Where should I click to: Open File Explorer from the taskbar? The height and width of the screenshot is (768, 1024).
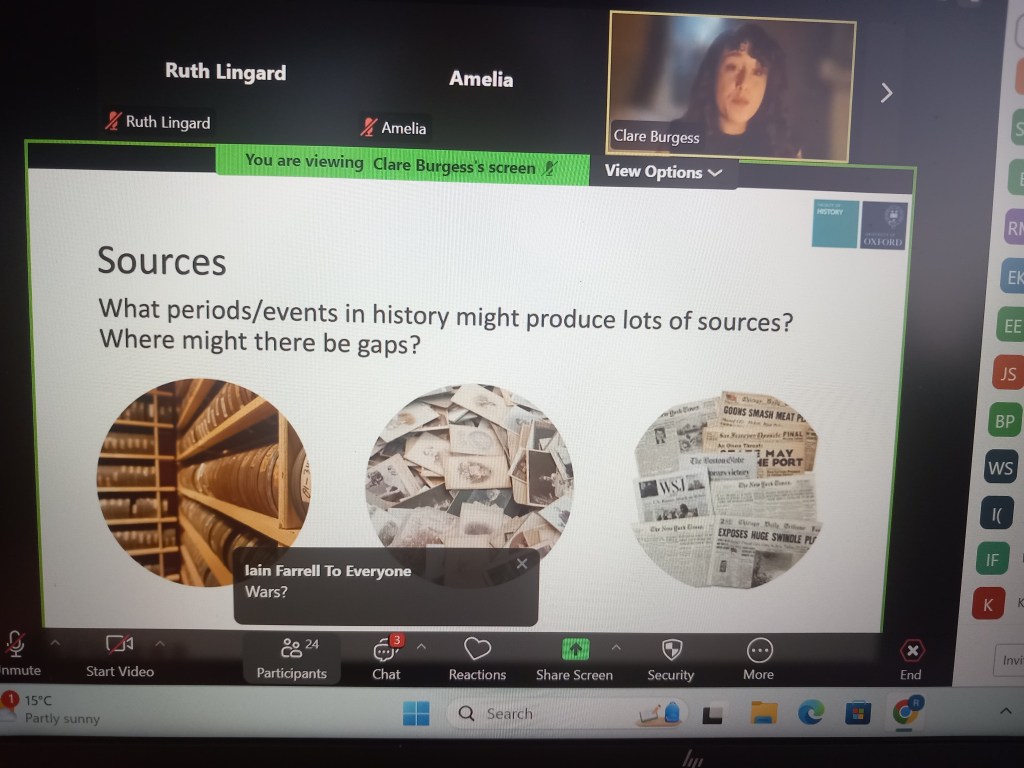(764, 712)
